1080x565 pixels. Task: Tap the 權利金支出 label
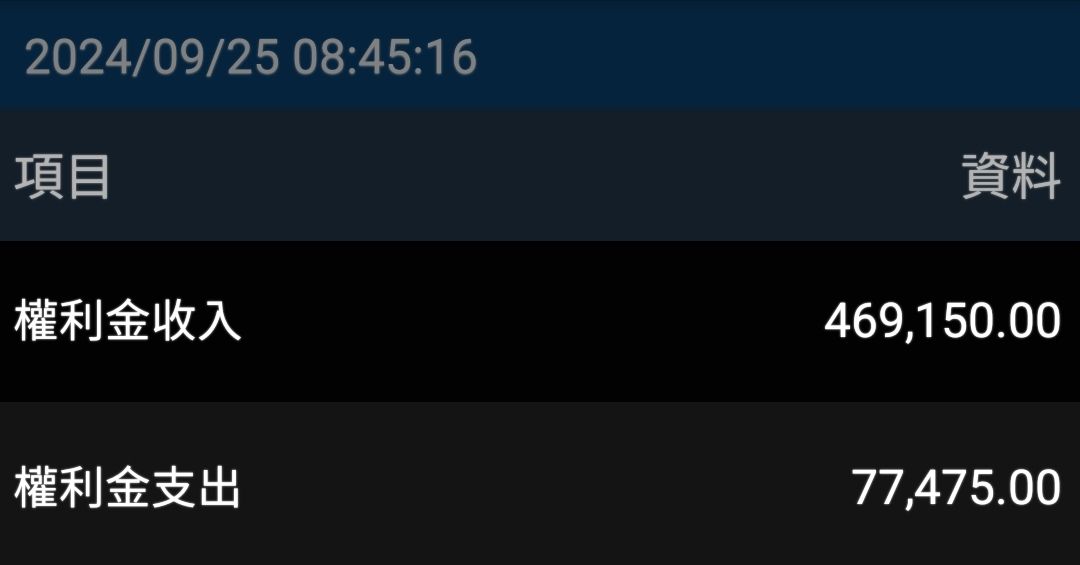point(127,487)
